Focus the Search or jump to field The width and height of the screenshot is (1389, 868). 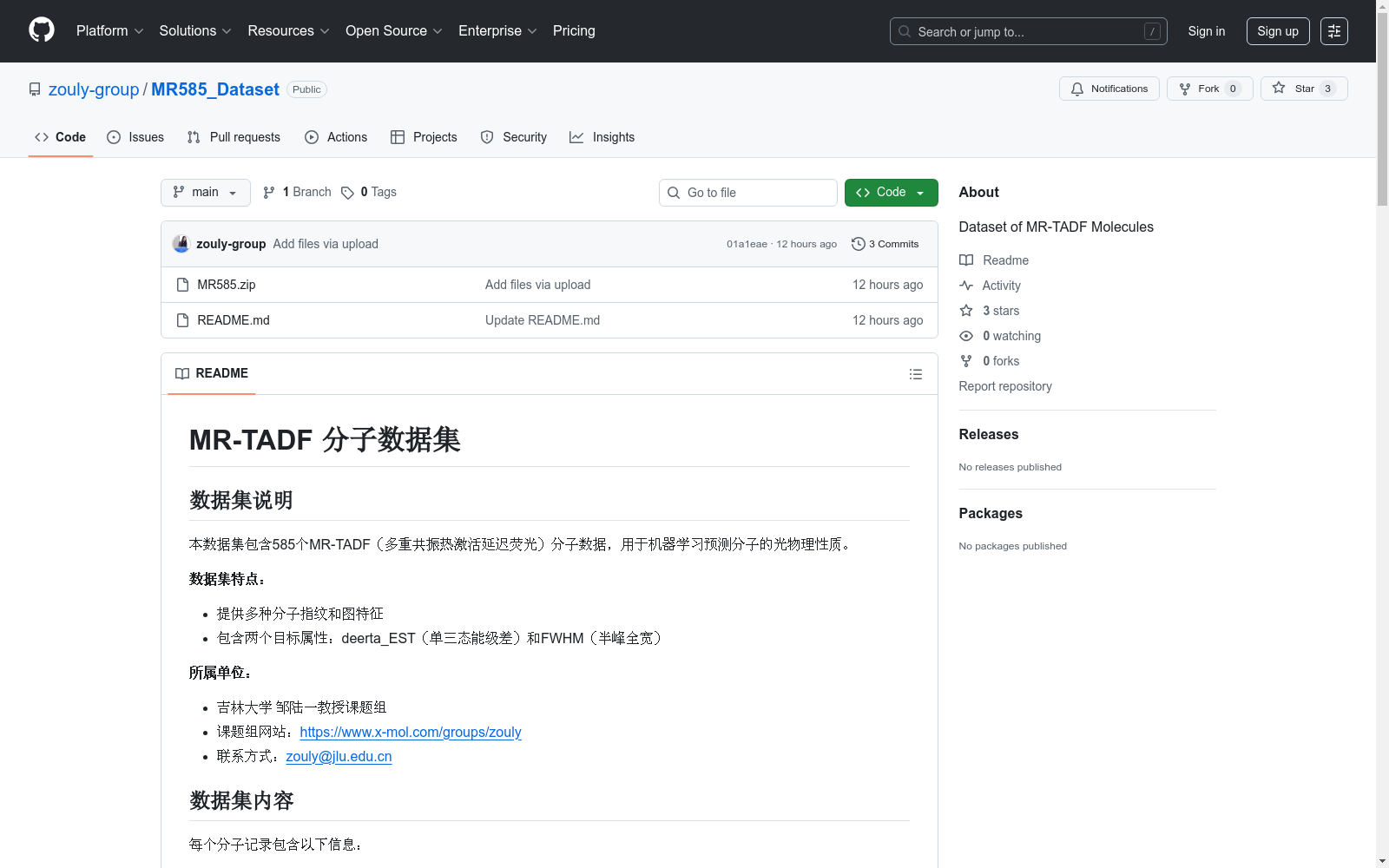pos(1028,31)
